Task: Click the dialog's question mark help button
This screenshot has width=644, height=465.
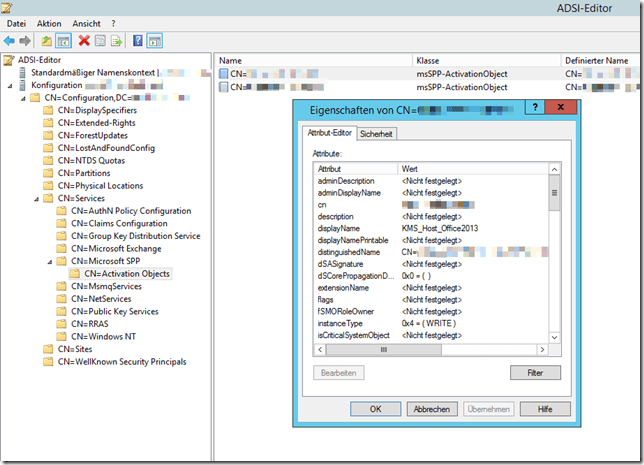Action: [533, 107]
